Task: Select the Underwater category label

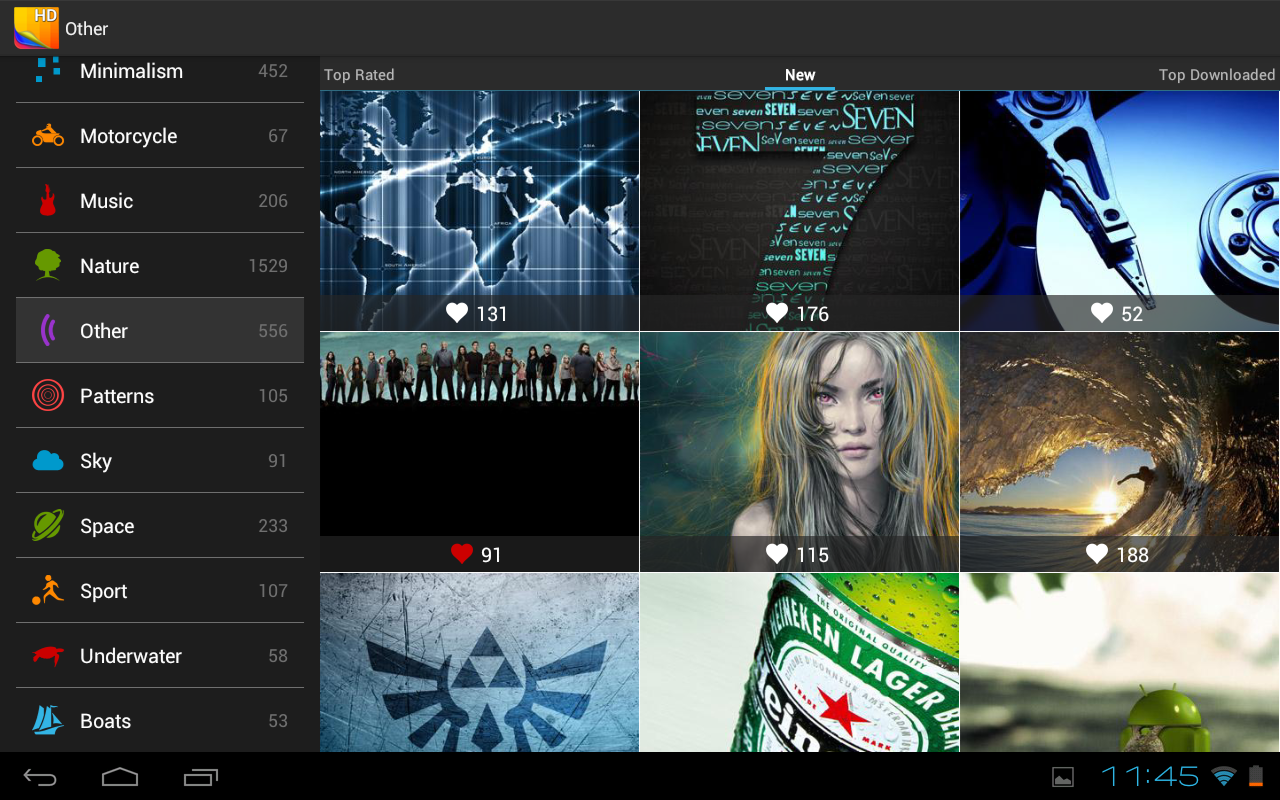Action: point(131,656)
